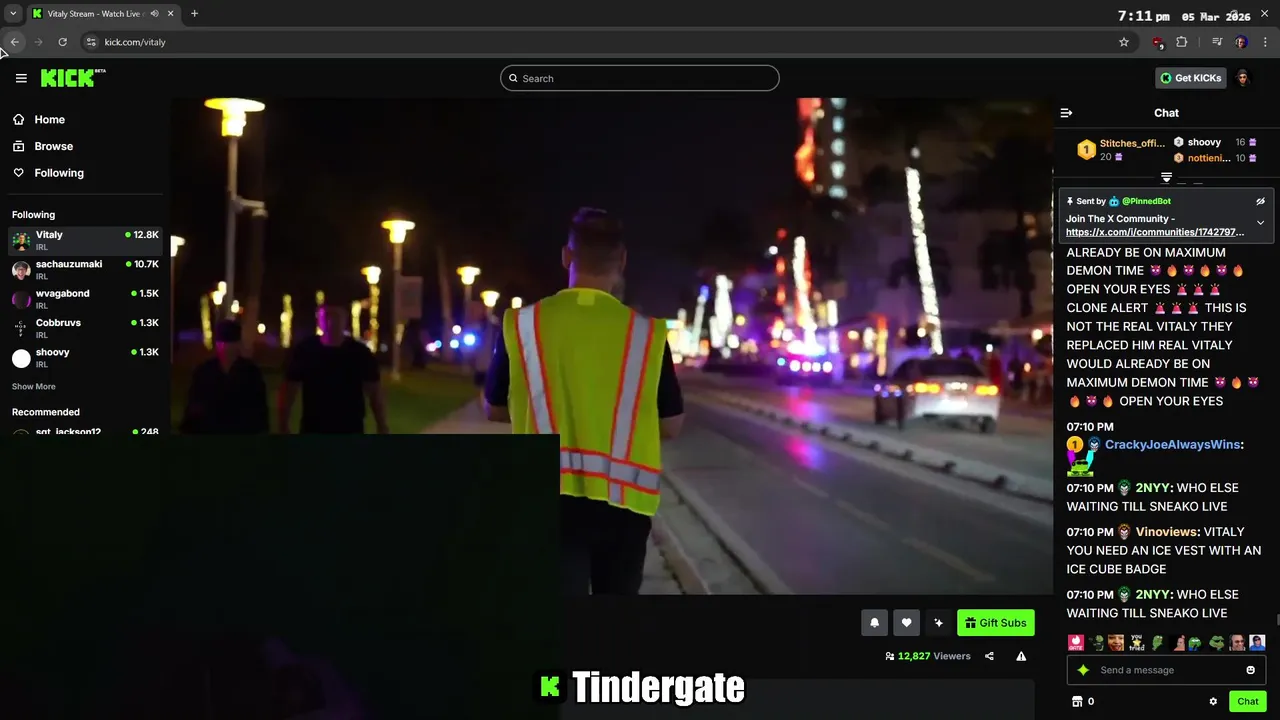Click Vinoviews chat username
The width and height of the screenshot is (1280, 720).
[1166, 532]
